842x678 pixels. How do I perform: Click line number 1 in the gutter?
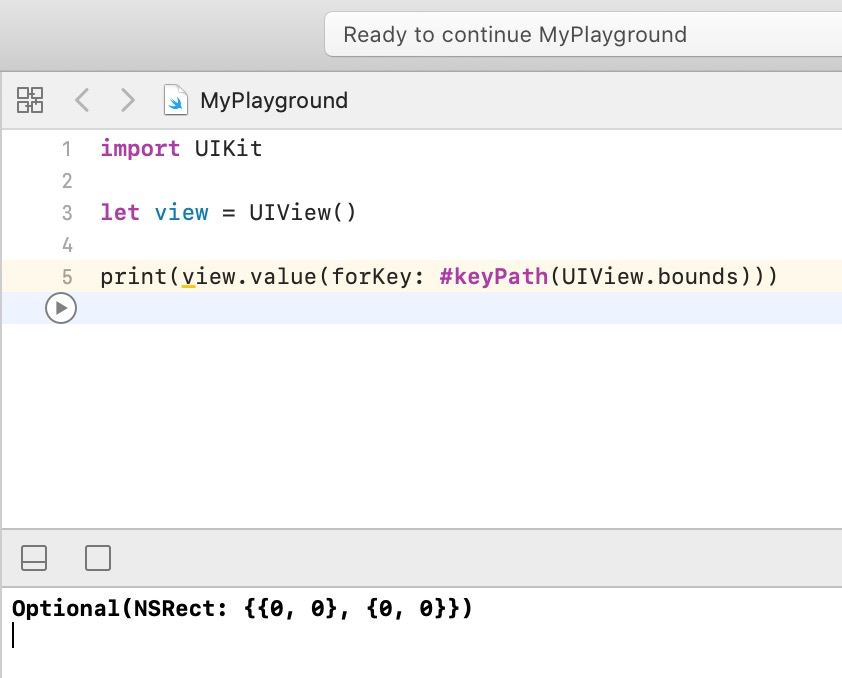pyautogui.click(x=67, y=149)
